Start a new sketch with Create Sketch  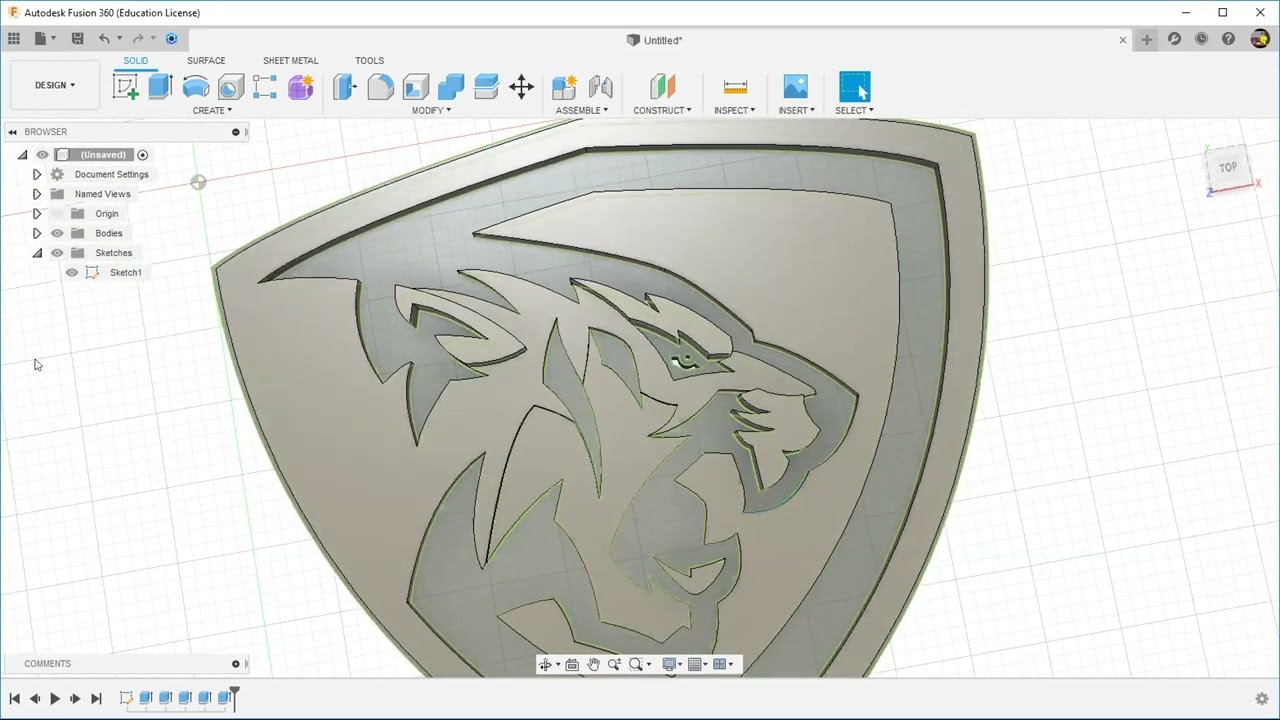[x=126, y=87]
